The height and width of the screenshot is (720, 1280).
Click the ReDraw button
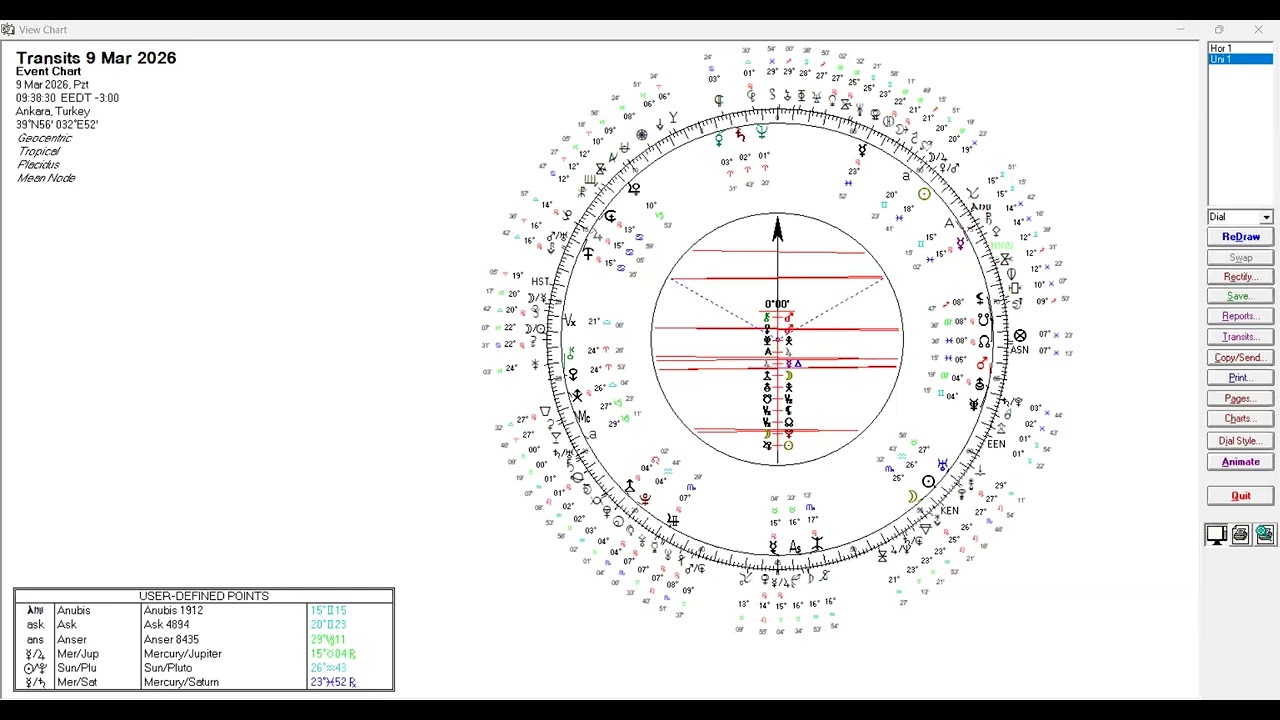[x=1240, y=237]
